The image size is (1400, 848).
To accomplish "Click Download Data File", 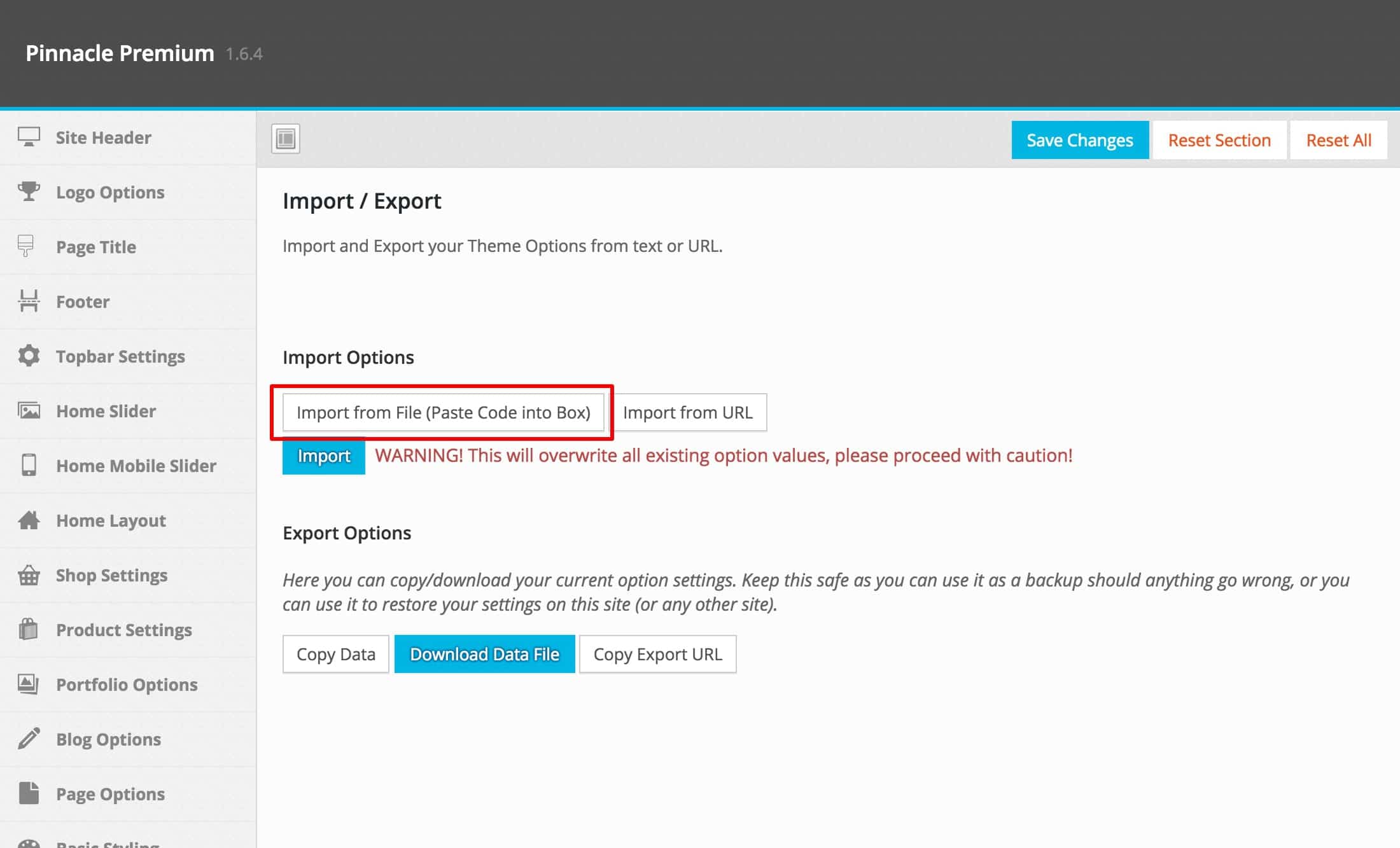I will point(485,653).
